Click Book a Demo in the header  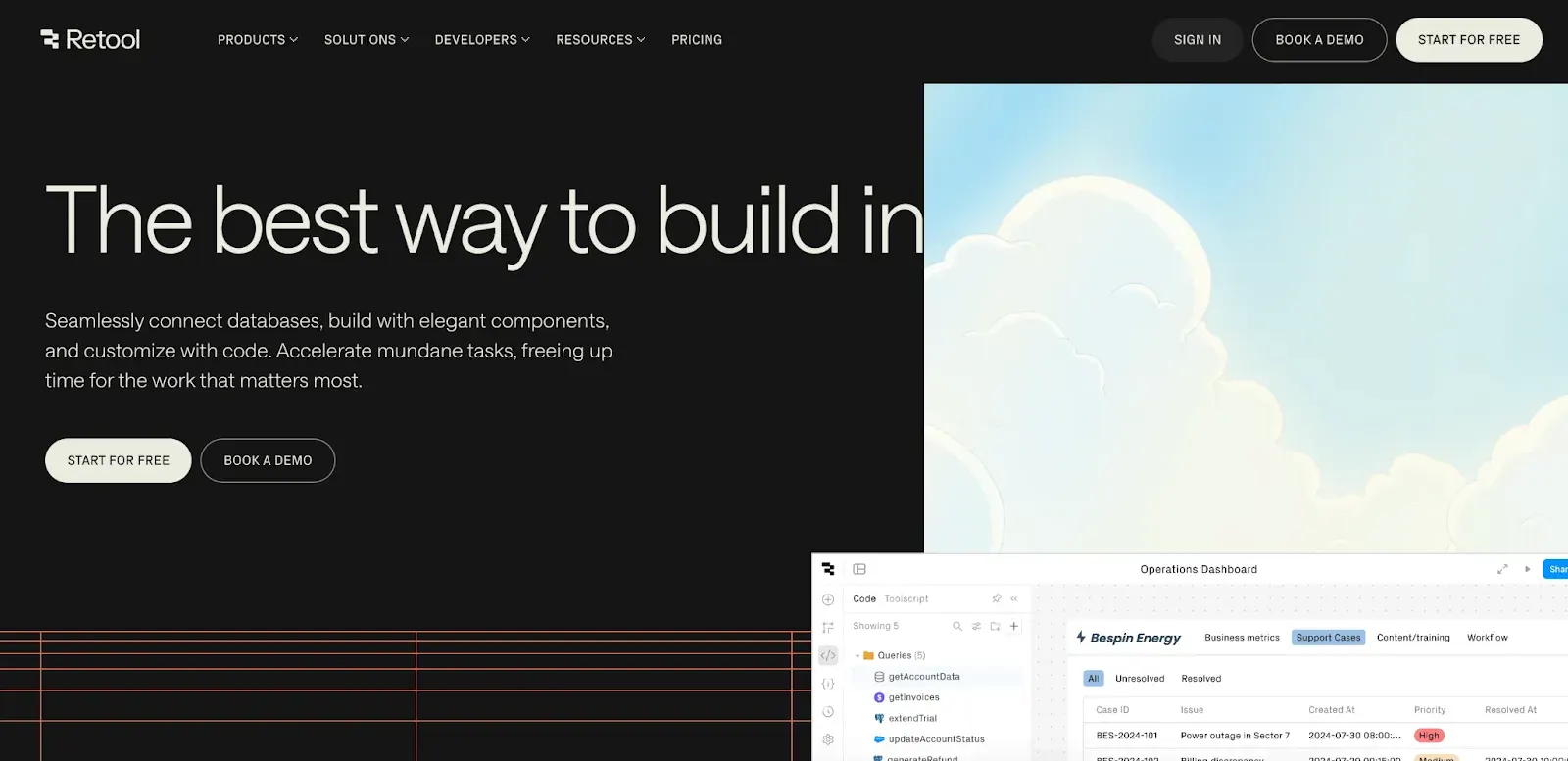1319,40
